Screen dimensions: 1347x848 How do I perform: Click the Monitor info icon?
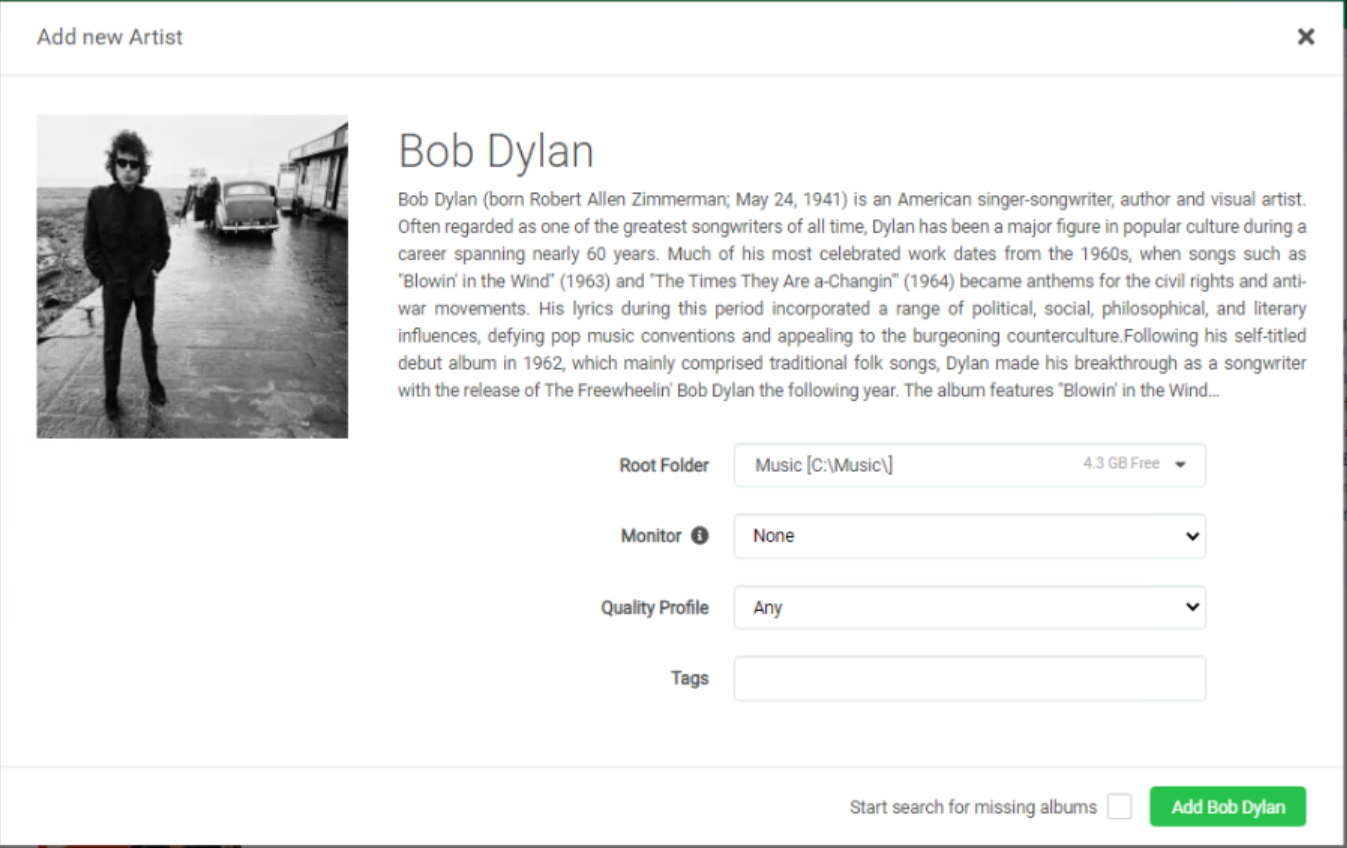click(700, 535)
